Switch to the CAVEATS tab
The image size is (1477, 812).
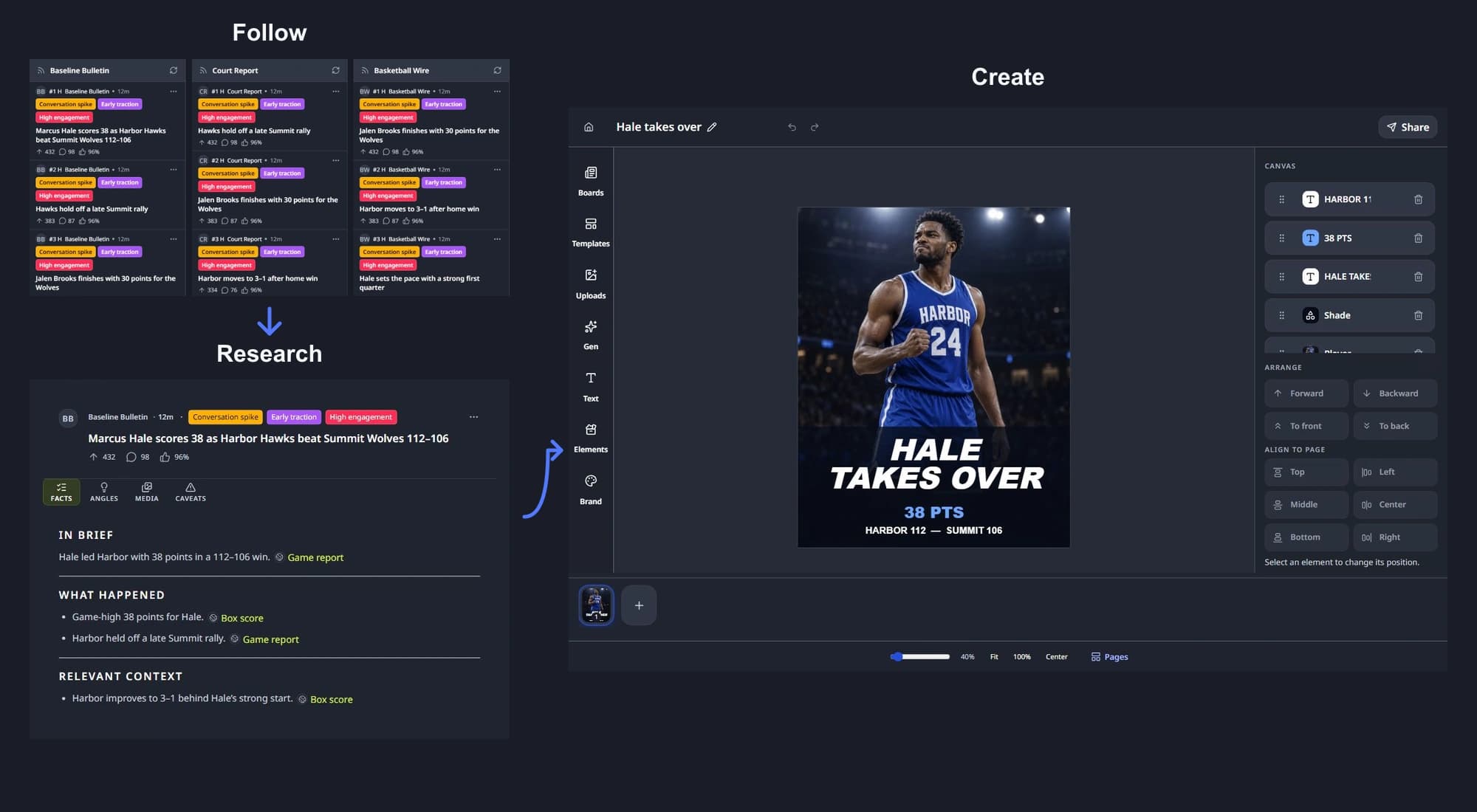[191, 492]
